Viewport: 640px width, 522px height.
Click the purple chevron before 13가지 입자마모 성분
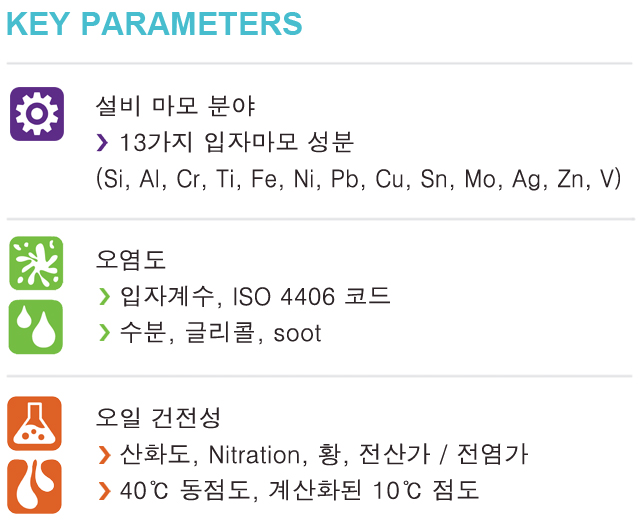[102, 142]
